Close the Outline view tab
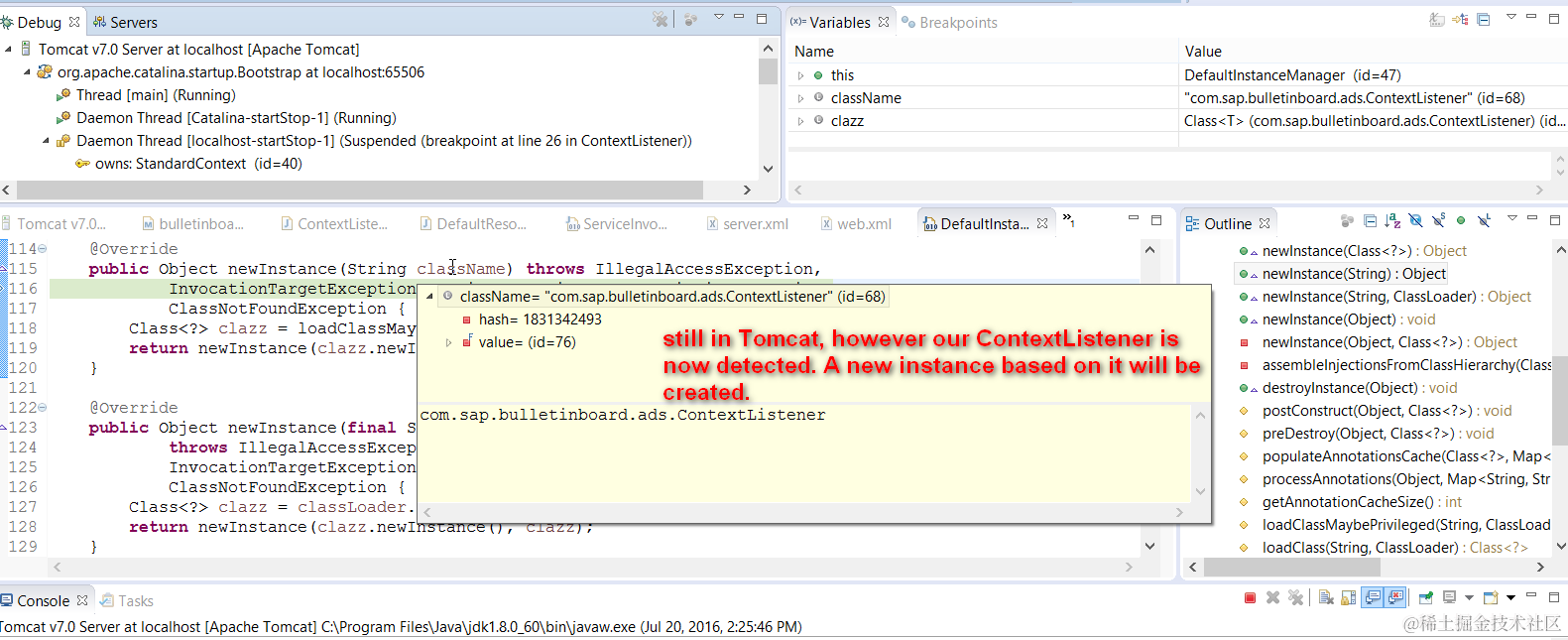 coord(1265,224)
